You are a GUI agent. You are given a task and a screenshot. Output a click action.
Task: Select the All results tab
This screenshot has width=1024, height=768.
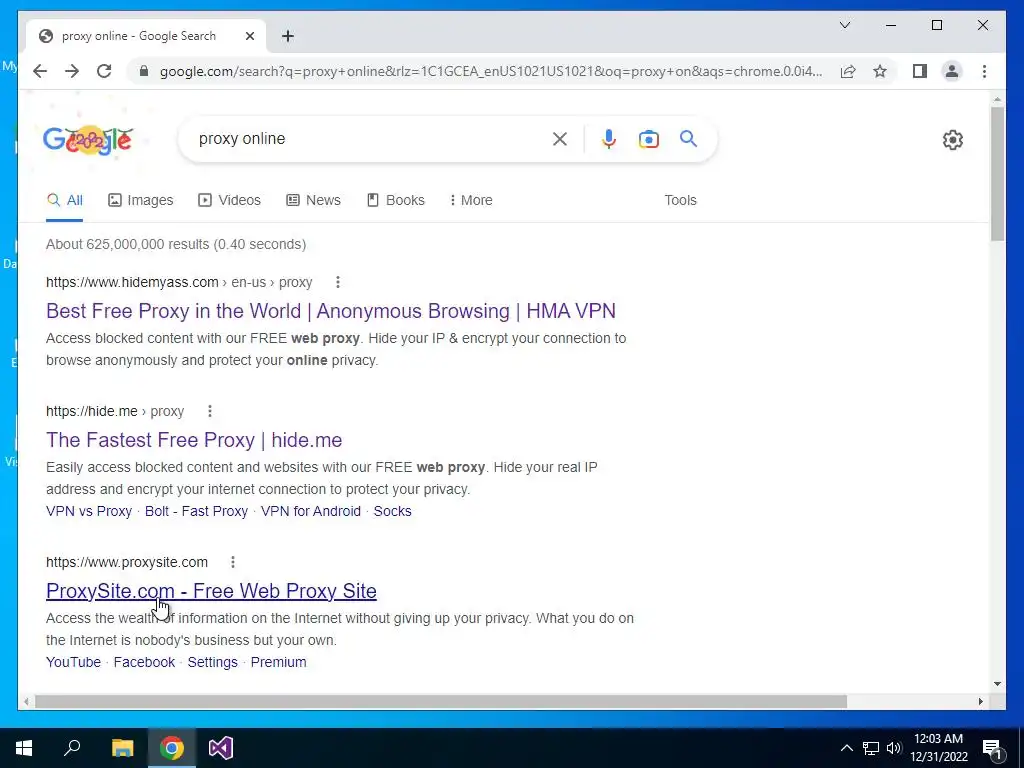coord(65,200)
